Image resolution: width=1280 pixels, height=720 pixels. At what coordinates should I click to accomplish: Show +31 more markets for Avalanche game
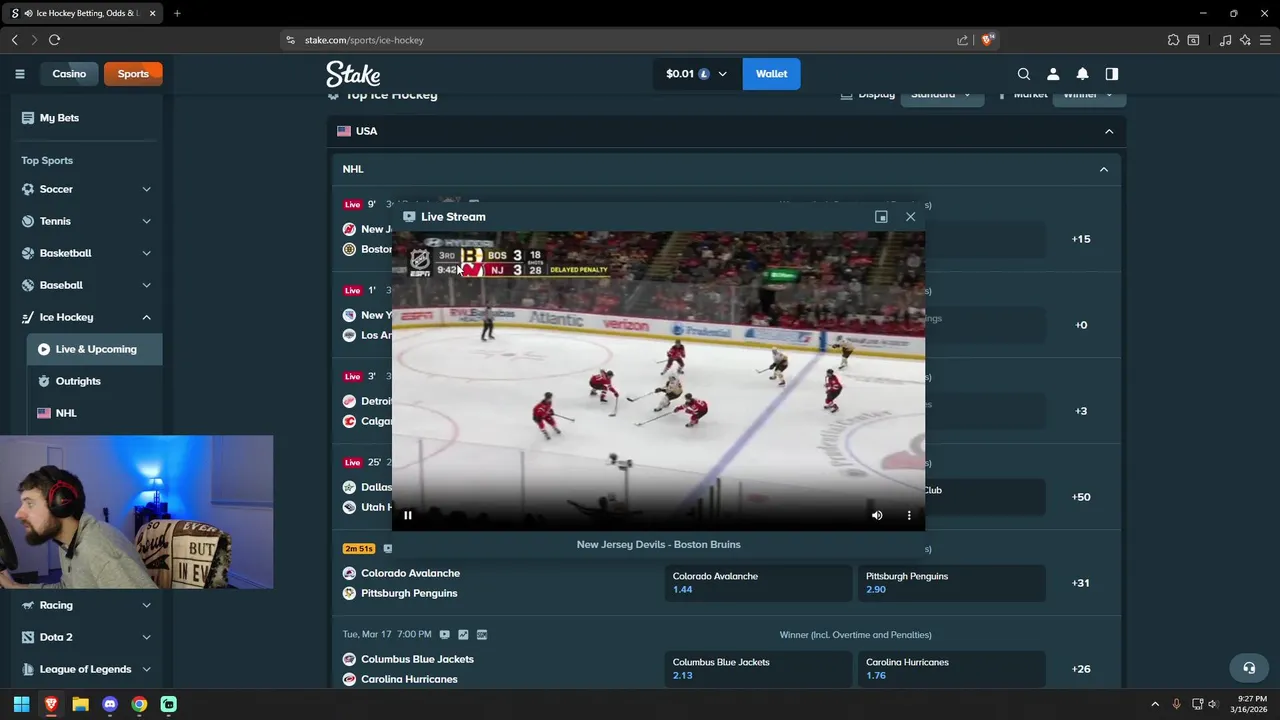coord(1081,583)
